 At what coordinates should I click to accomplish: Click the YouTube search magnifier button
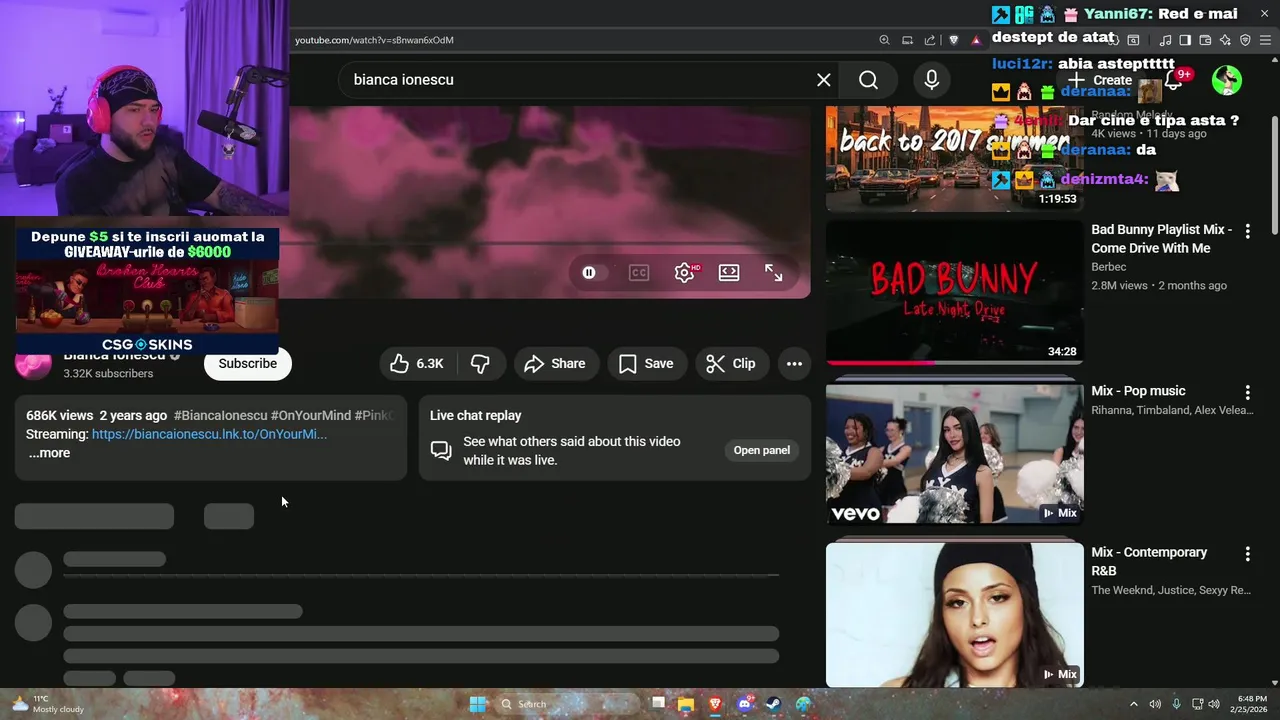[x=868, y=80]
